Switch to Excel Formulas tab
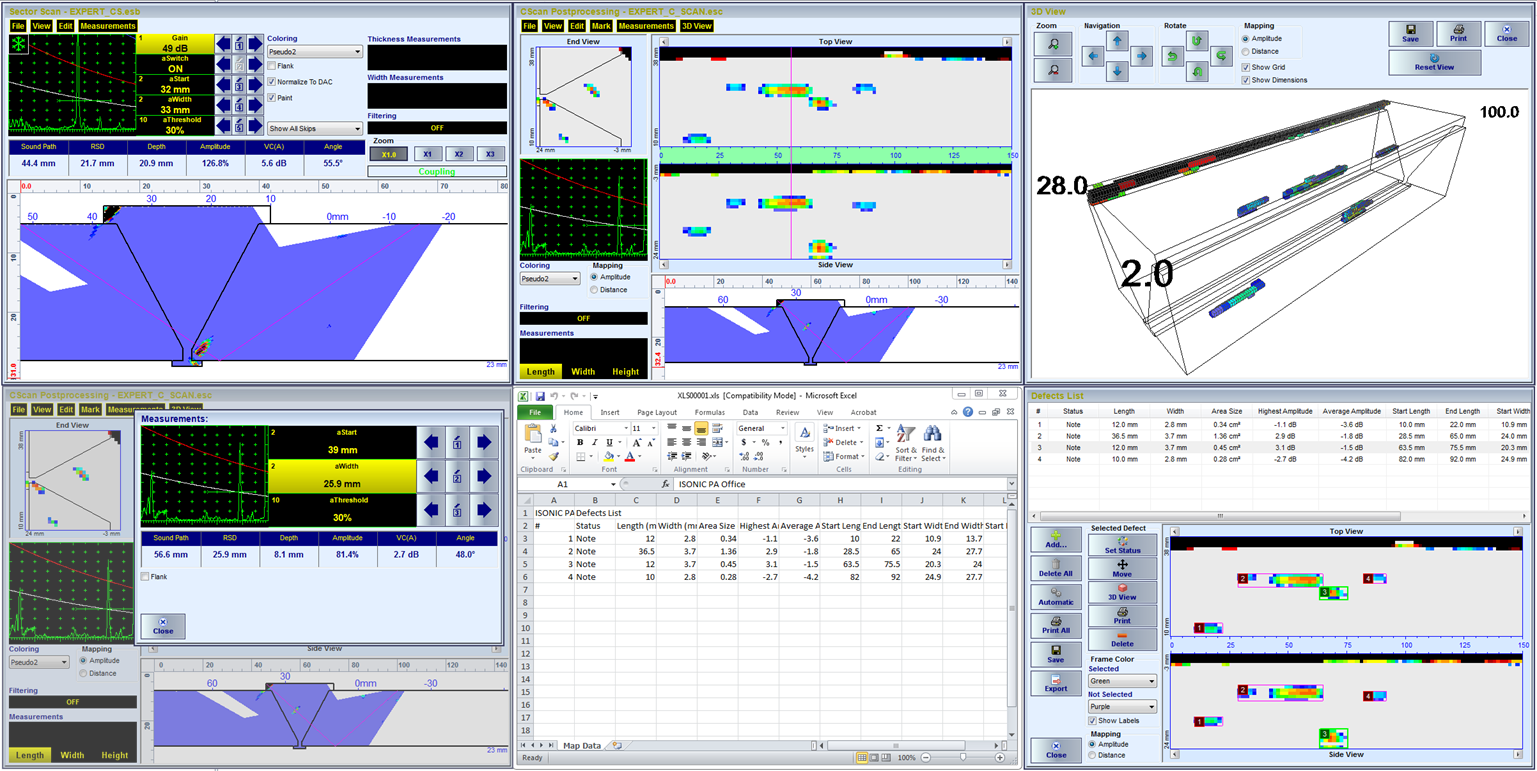The image size is (1537, 771). point(710,412)
